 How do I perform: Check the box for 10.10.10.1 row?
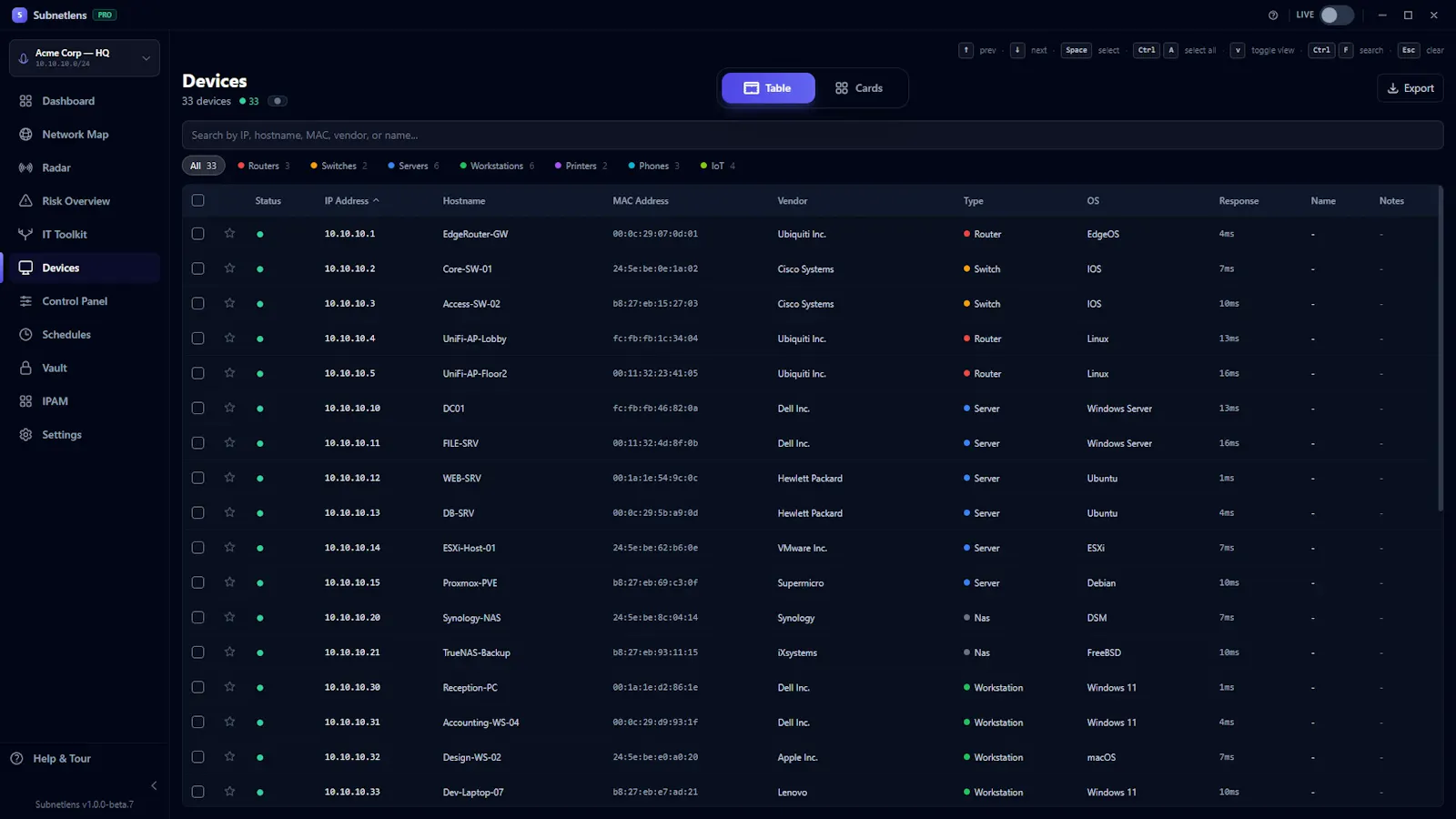197,234
